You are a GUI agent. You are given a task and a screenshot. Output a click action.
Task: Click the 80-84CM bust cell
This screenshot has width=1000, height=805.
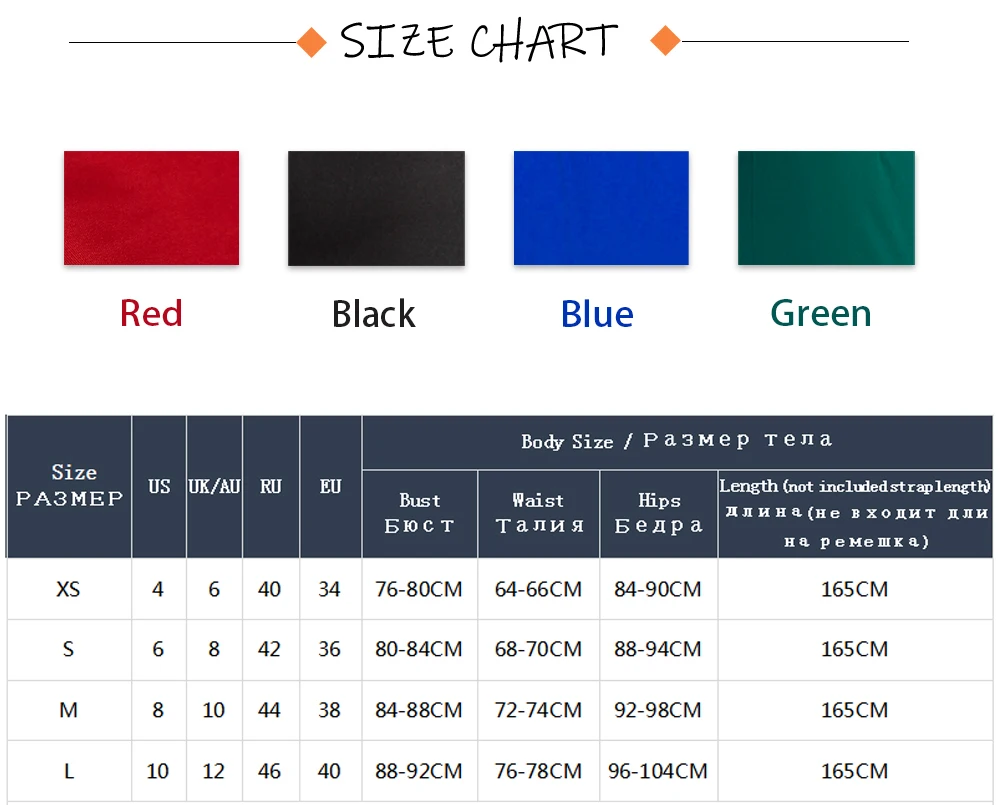(x=419, y=649)
